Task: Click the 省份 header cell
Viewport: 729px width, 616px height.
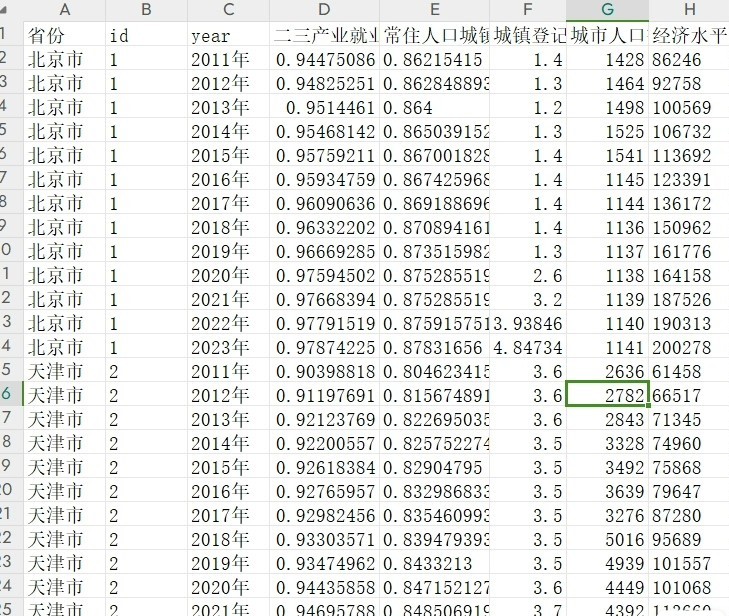Action: (x=64, y=35)
